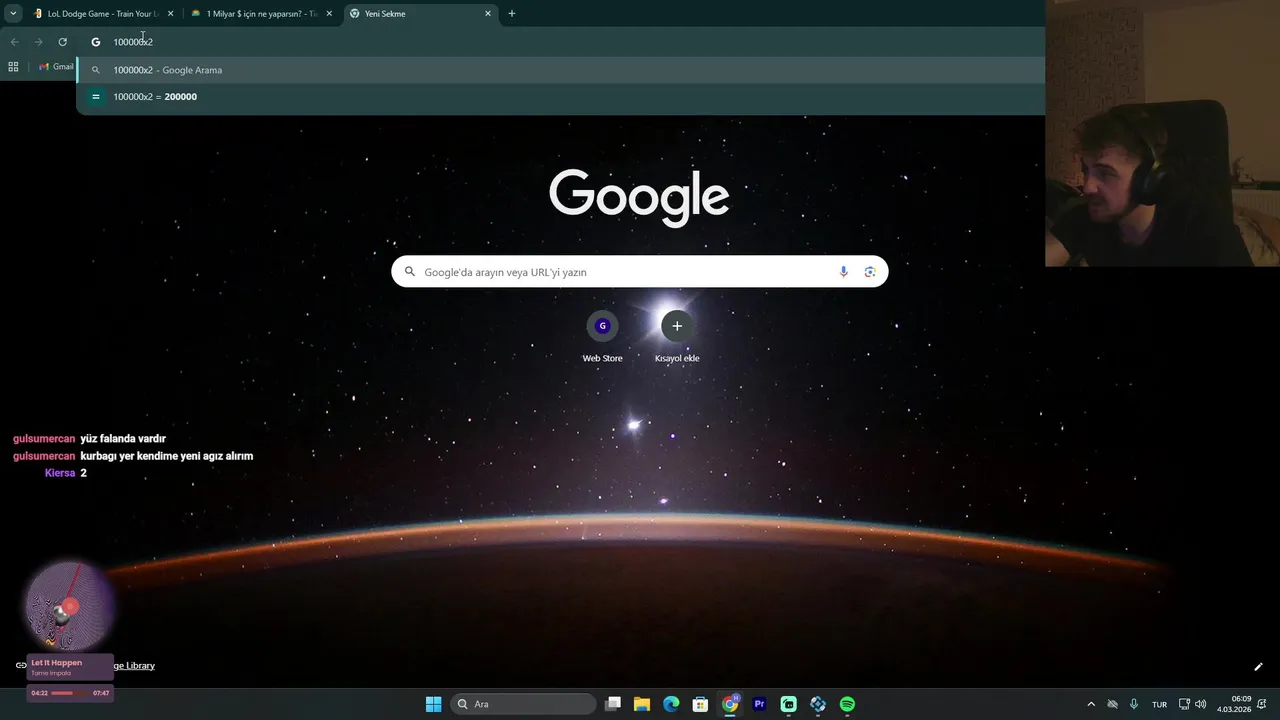The width and height of the screenshot is (1280, 720).
Task: Start voice search with microphone icon
Action: 844,272
